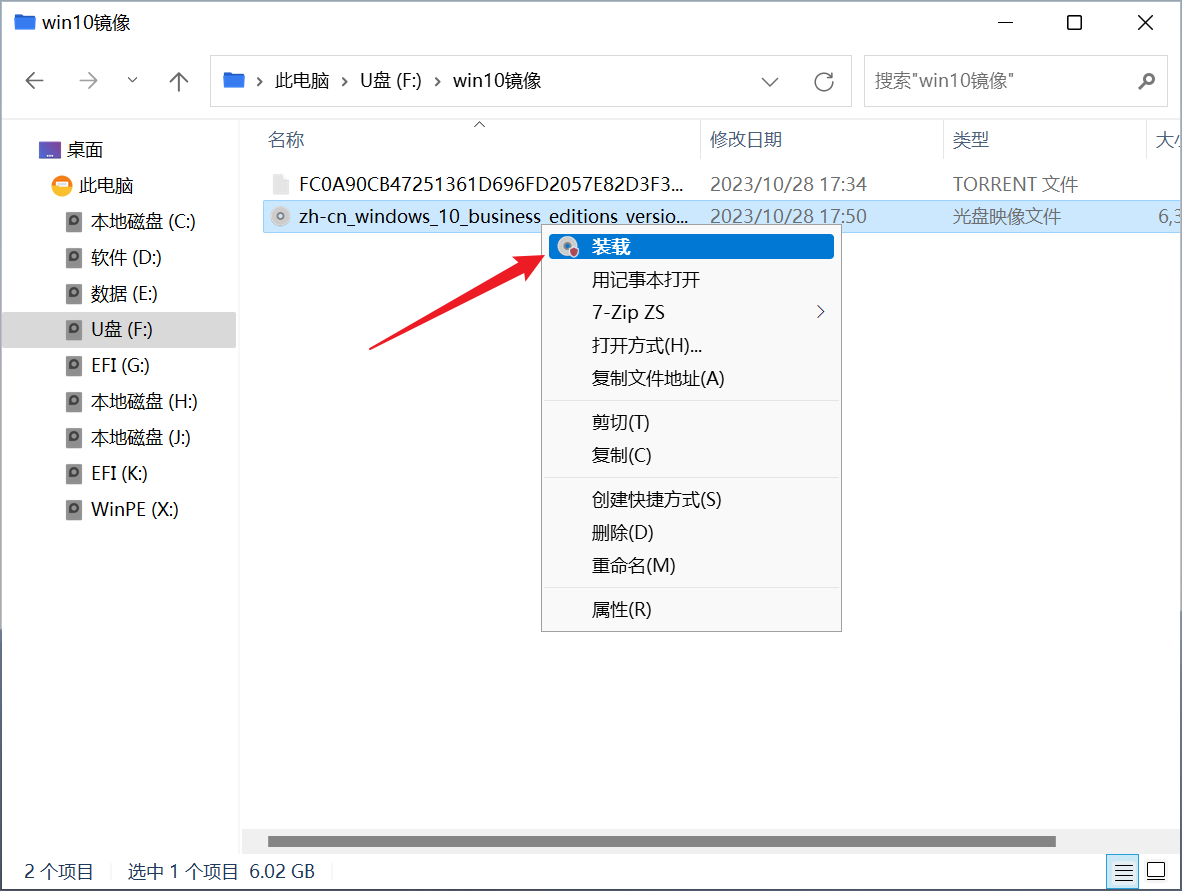1182x891 pixels.
Task: Click U盘 (F:) in the address breadcrumb
Action: pos(390,81)
